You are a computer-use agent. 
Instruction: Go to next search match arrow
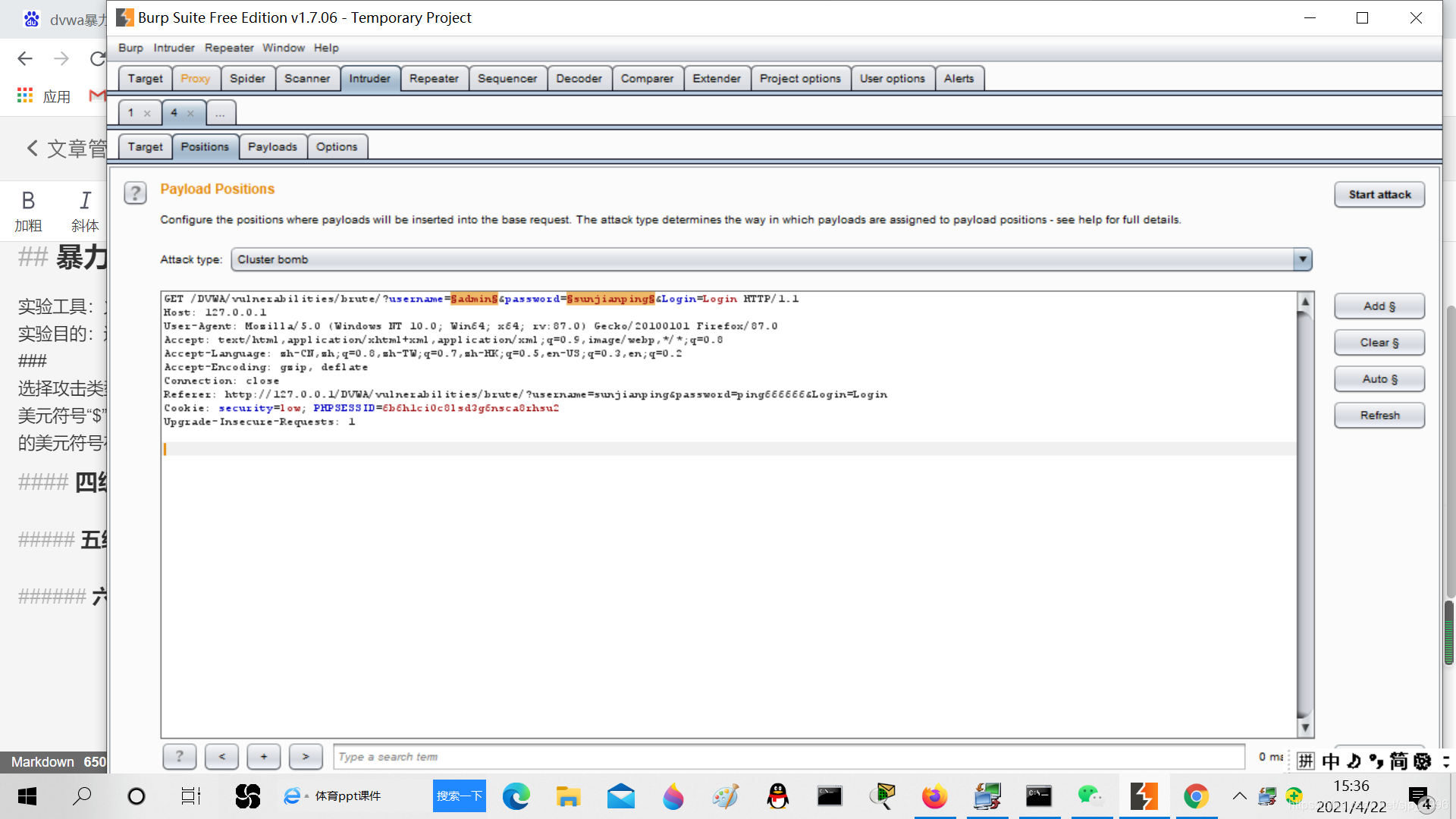[306, 756]
